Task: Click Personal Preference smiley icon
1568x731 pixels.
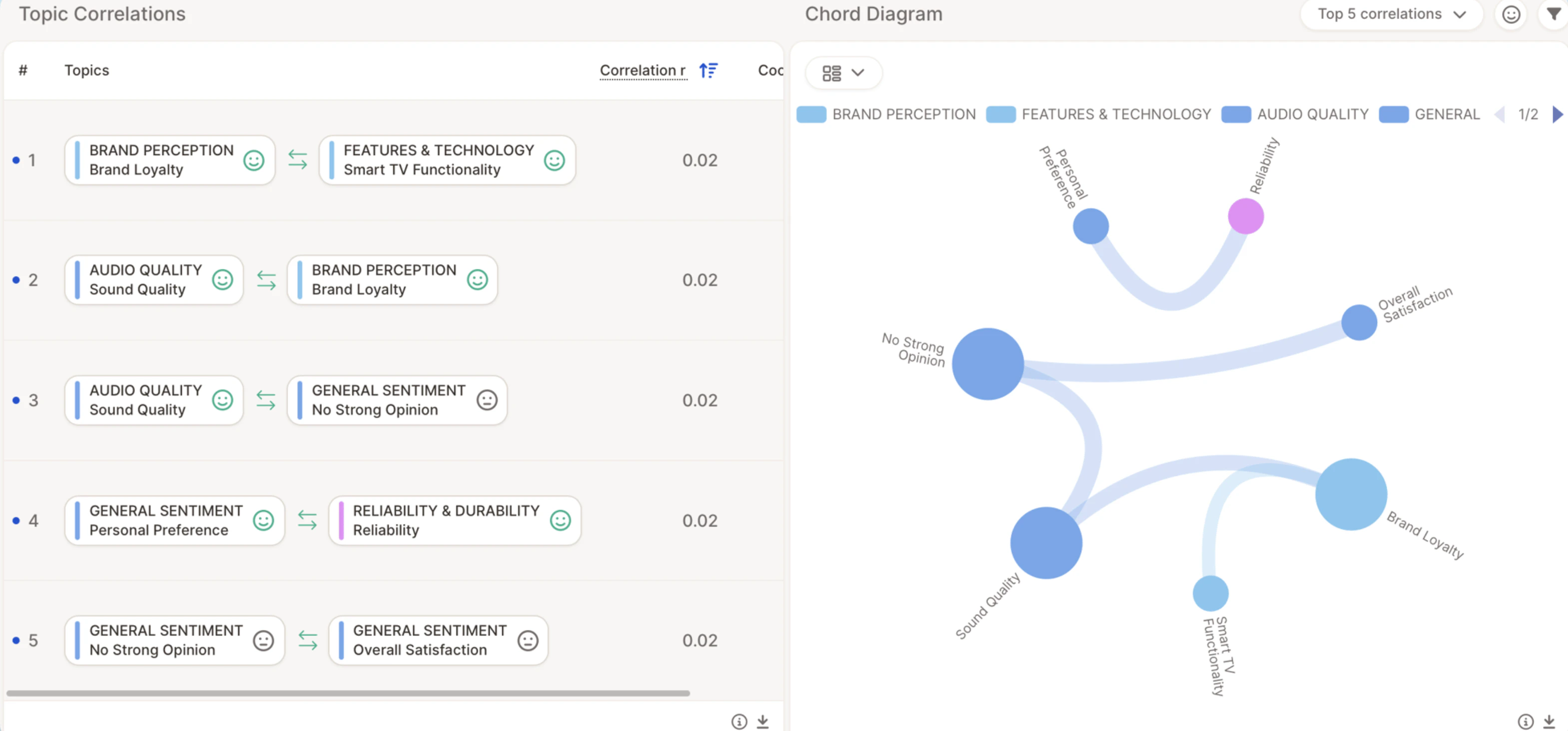Action: pos(263,521)
